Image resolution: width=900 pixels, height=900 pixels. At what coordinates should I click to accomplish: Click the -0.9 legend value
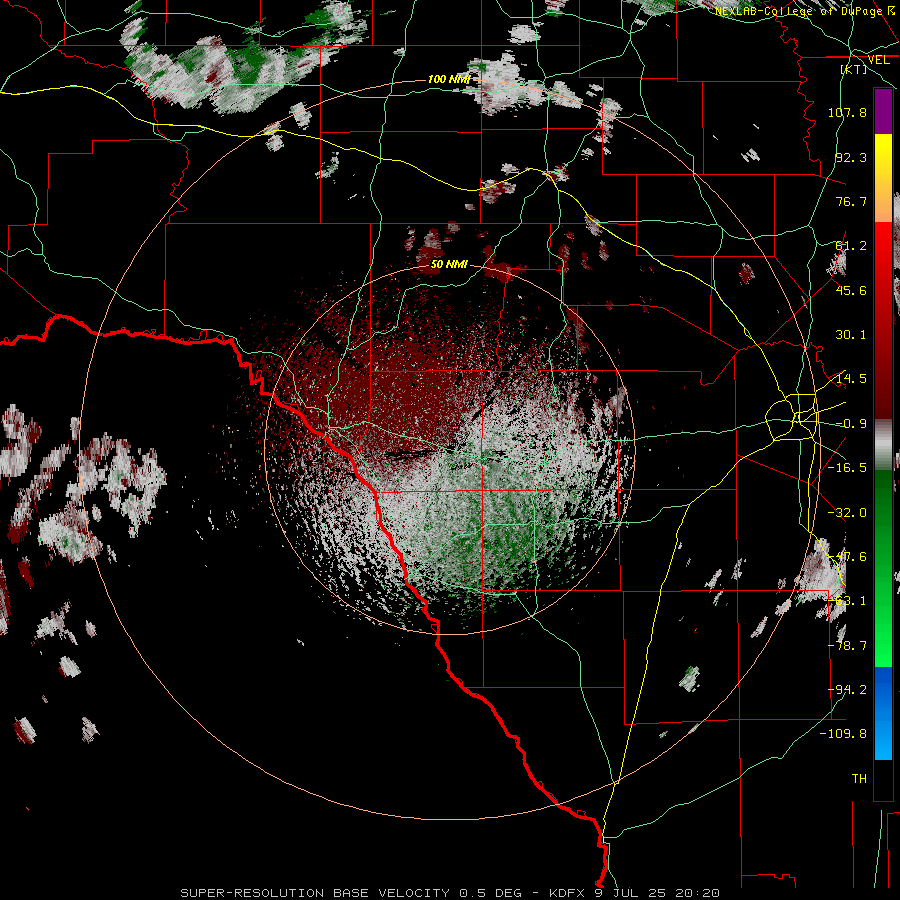pyautogui.click(x=851, y=424)
